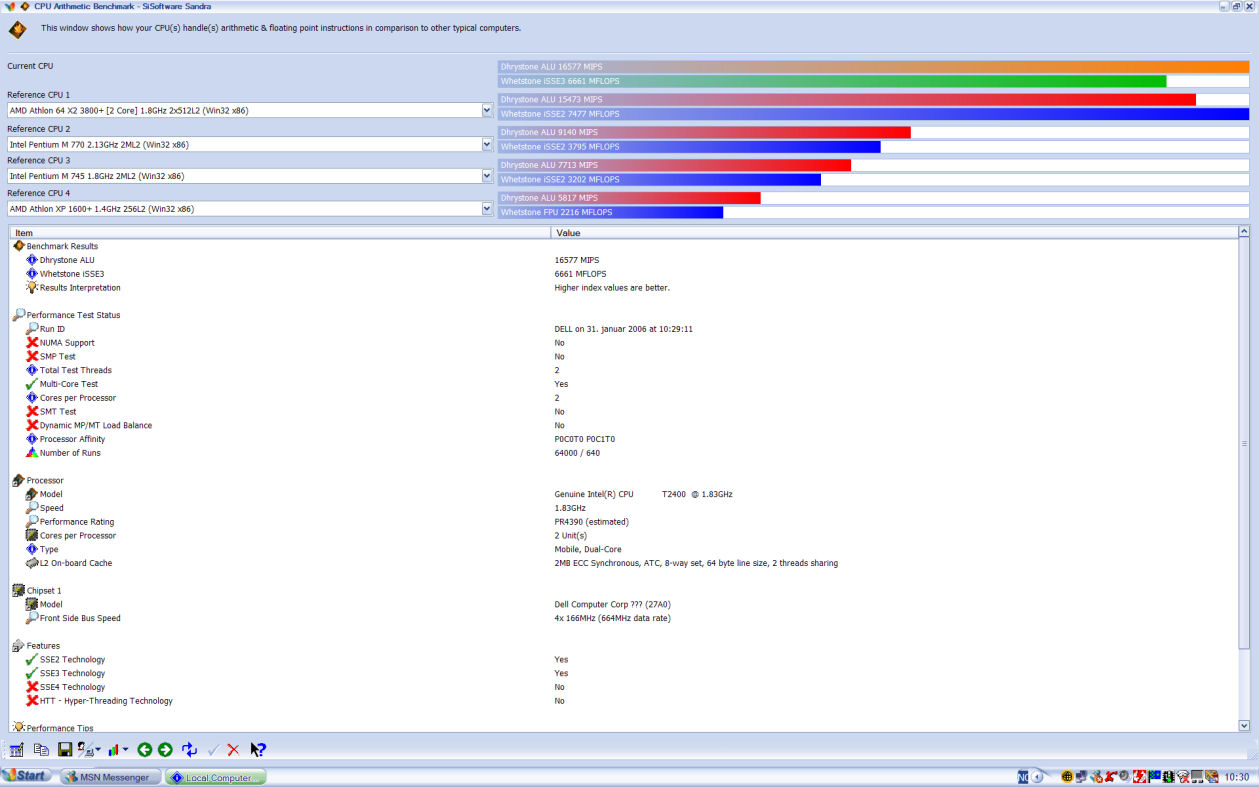Click the phone with red X tray icon
The image size is (1259, 787).
1184,776
